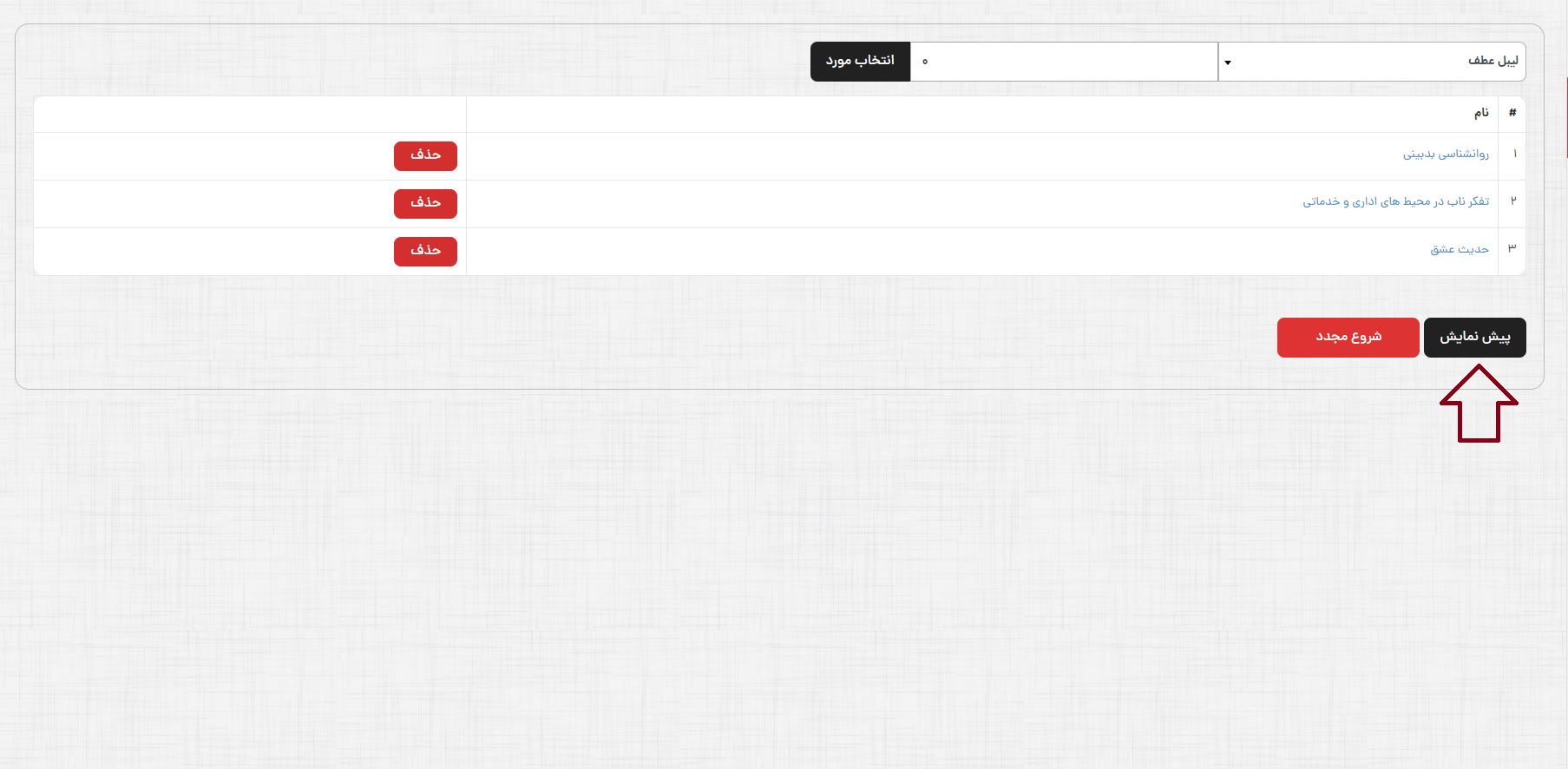Select row number ۳ cell in table

coord(1512,250)
